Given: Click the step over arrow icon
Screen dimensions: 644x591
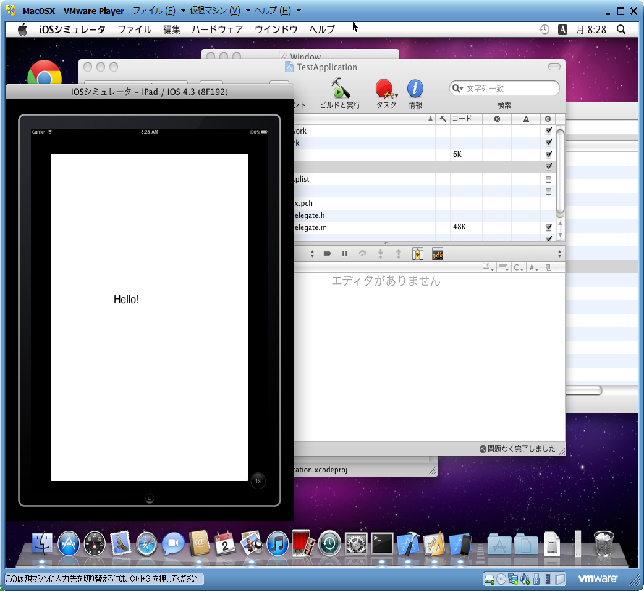Looking at the screenshot, I should point(362,254).
